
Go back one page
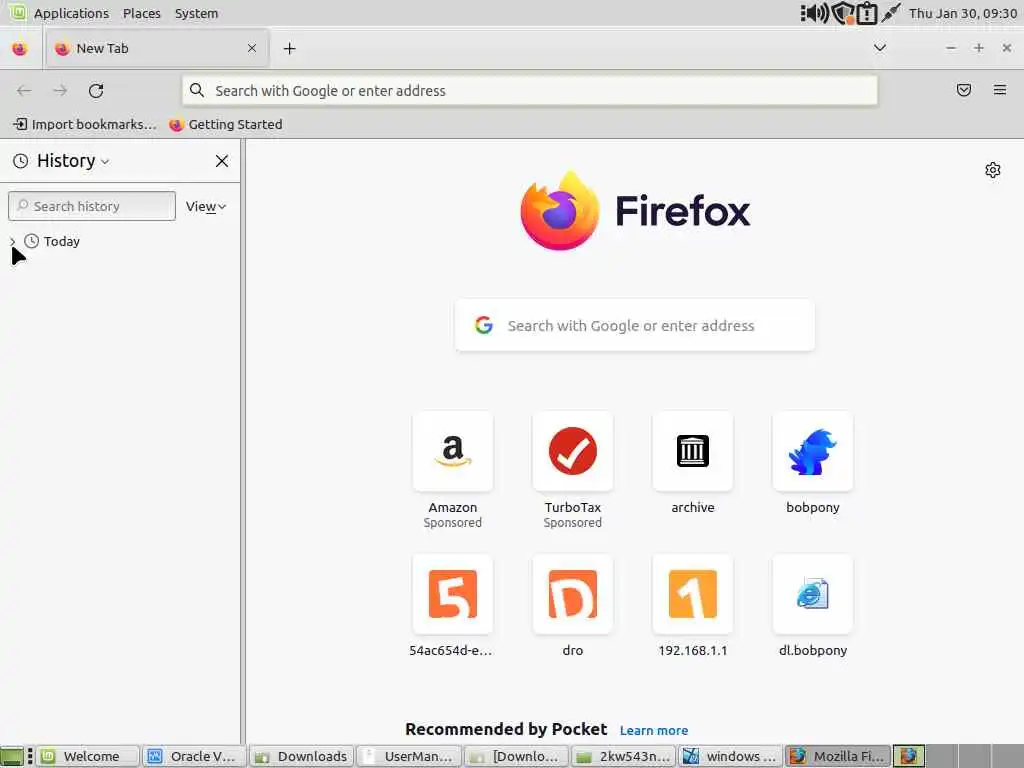pyautogui.click(x=24, y=91)
